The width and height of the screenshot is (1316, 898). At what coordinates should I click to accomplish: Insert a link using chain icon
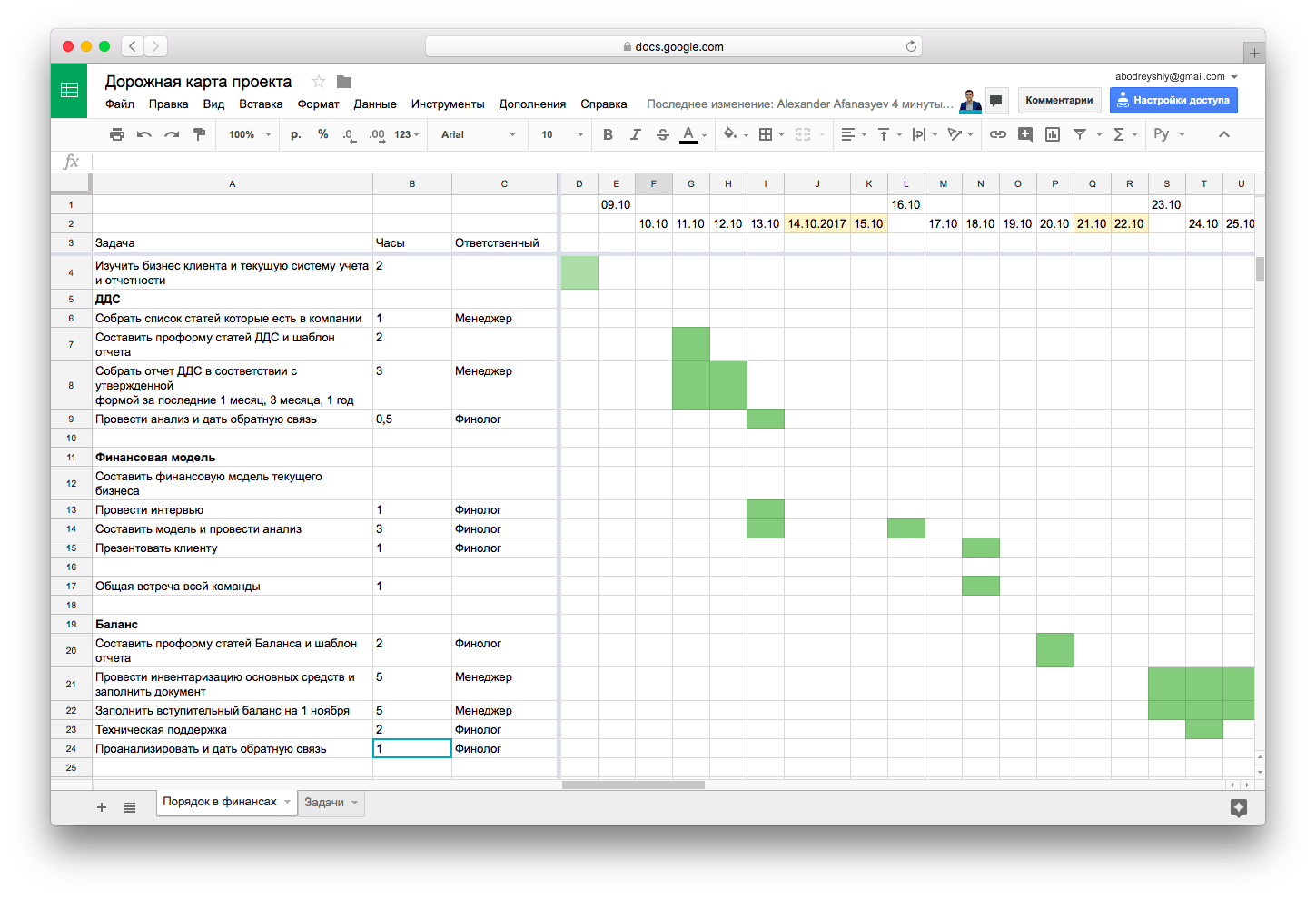(x=997, y=134)
